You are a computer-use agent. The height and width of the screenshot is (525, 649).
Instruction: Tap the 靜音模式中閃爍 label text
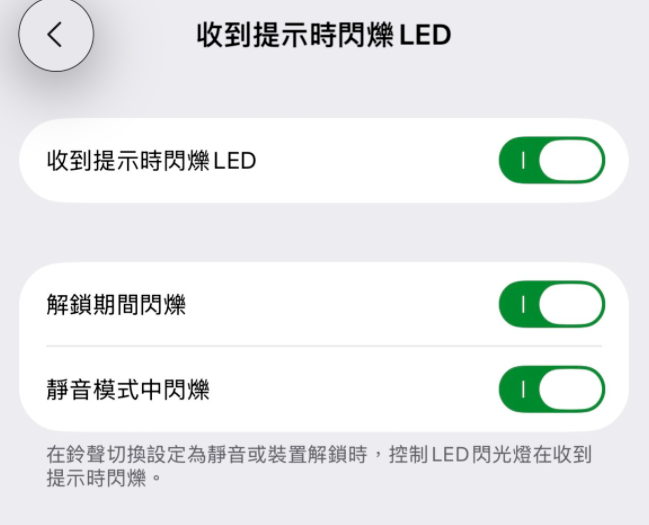pos(128,390)
